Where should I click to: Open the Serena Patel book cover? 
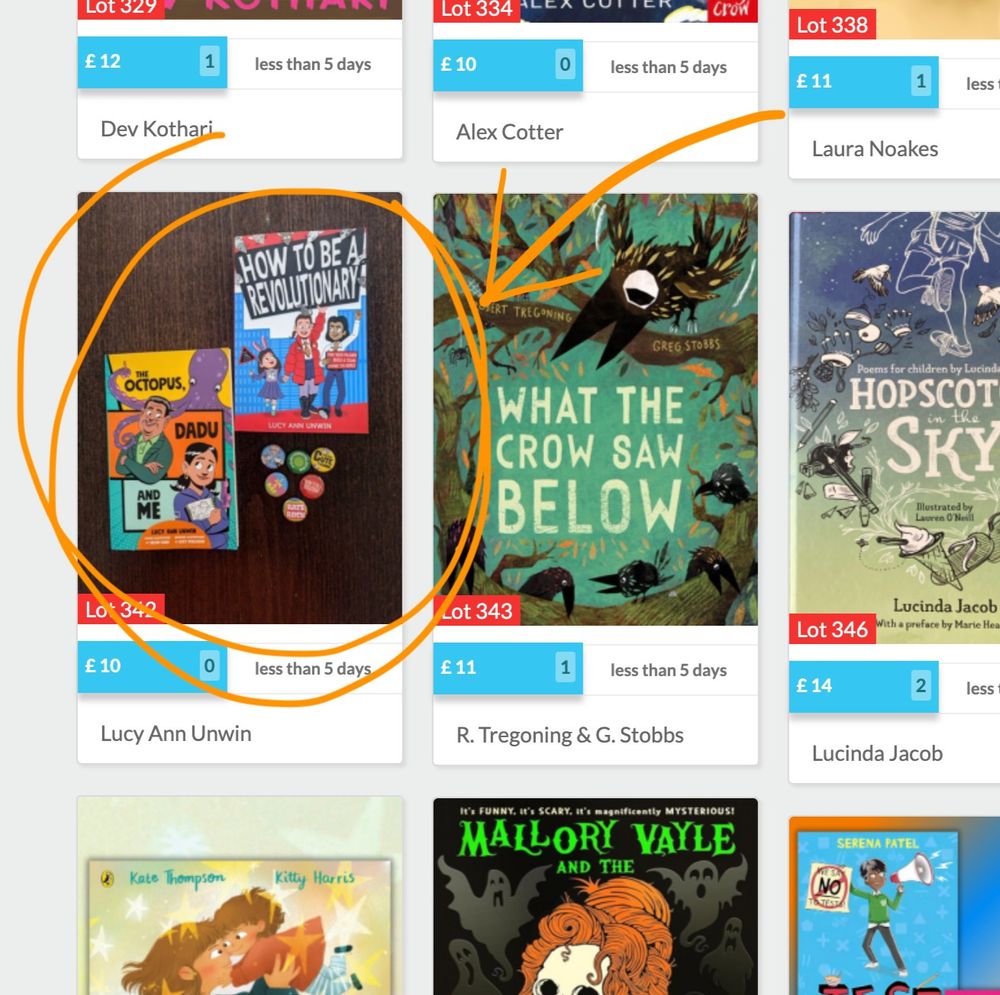(894, 906)
